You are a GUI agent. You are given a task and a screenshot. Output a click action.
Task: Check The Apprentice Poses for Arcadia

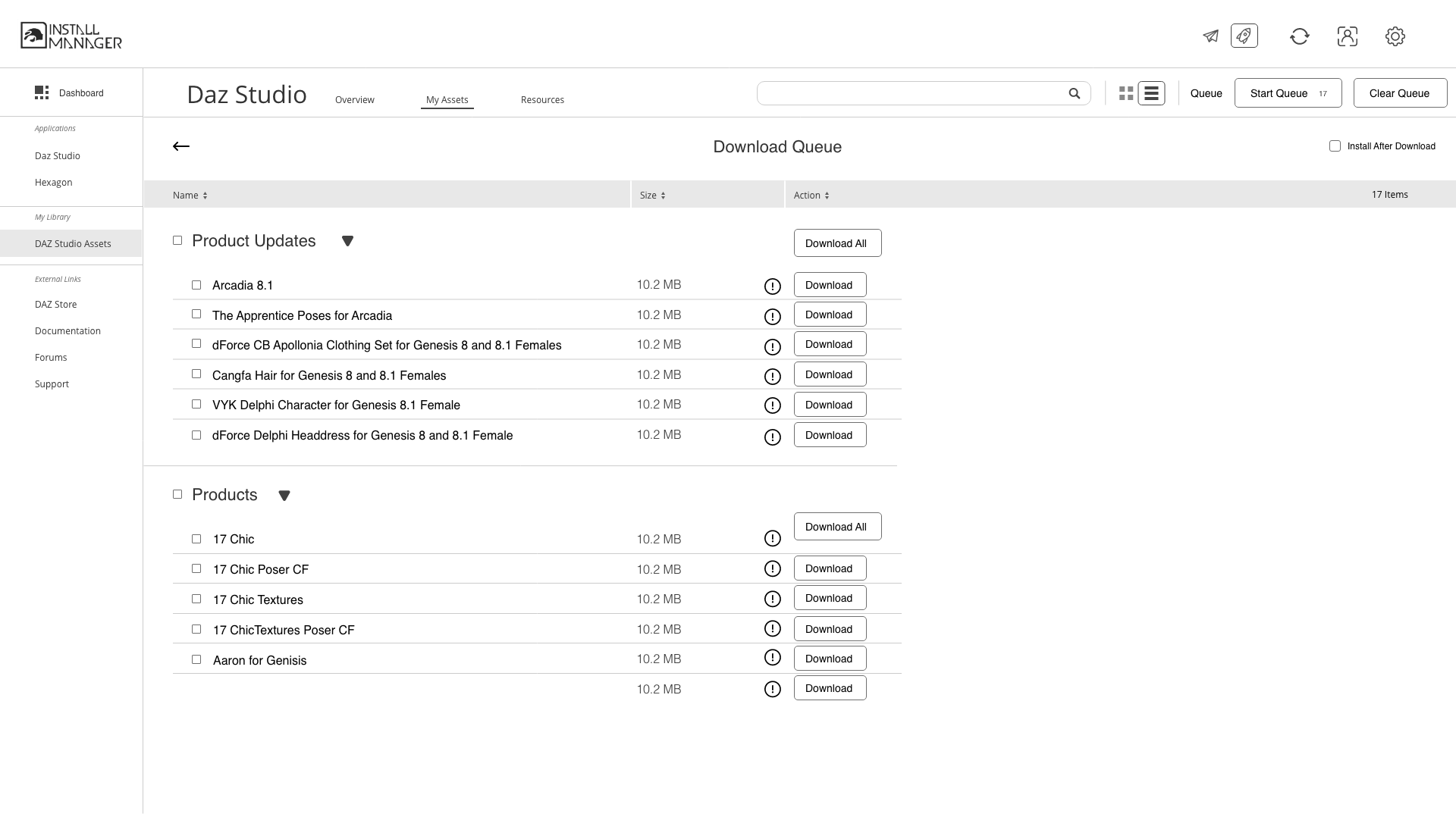196,314
